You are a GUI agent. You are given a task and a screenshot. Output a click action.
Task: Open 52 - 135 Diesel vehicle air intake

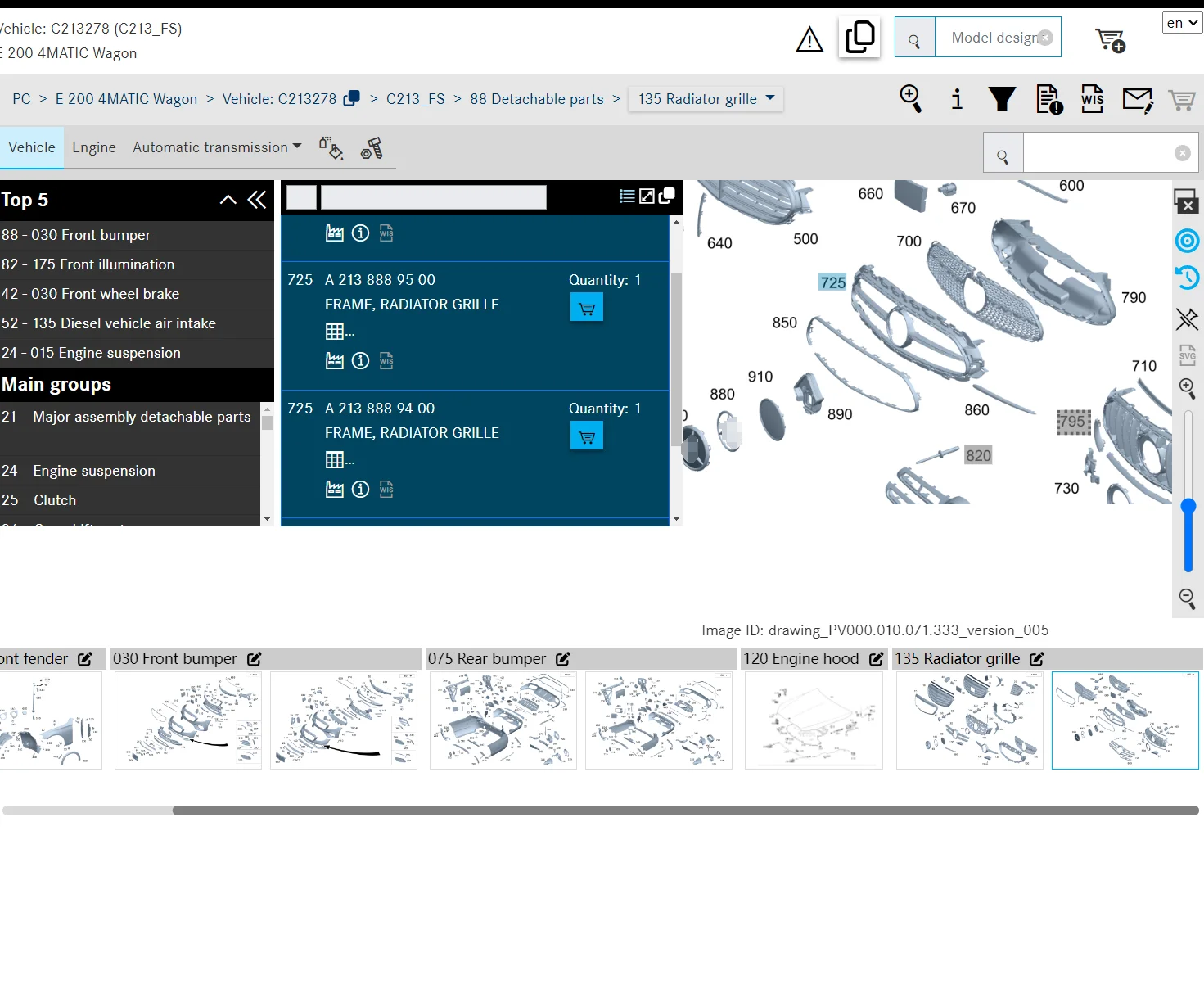137,323
